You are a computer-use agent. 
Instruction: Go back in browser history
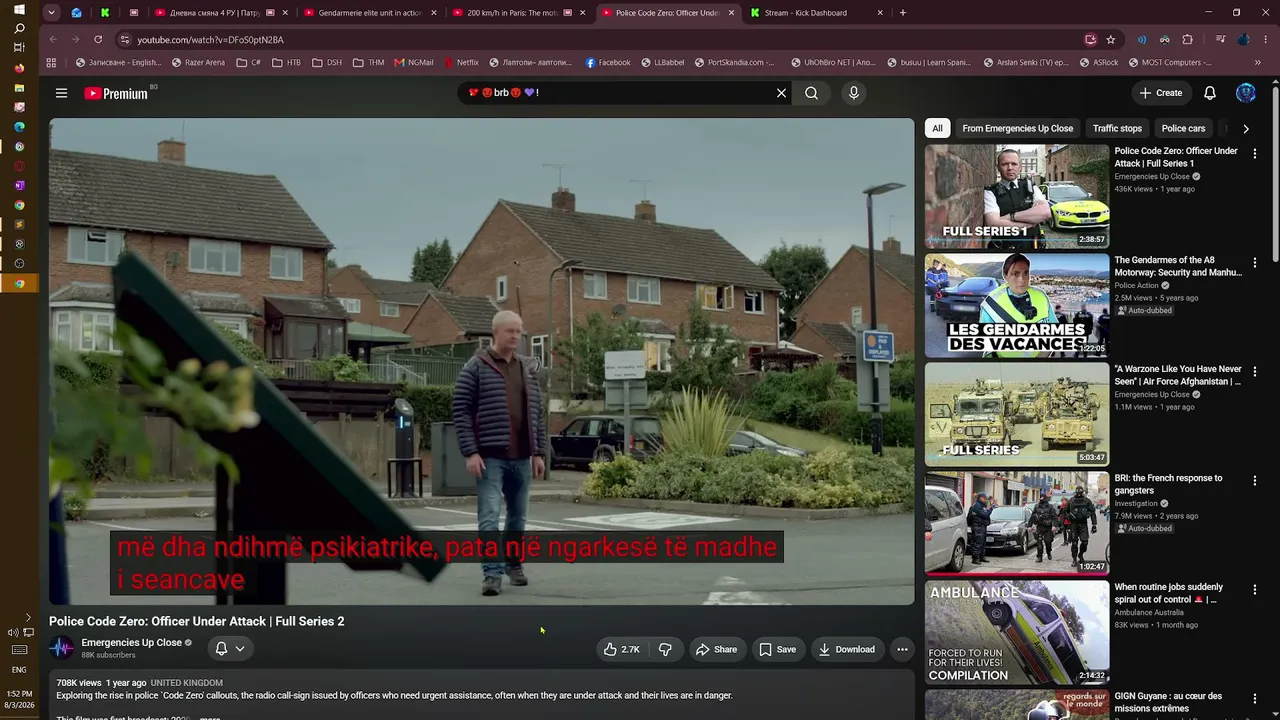click(x=53, y=39)
